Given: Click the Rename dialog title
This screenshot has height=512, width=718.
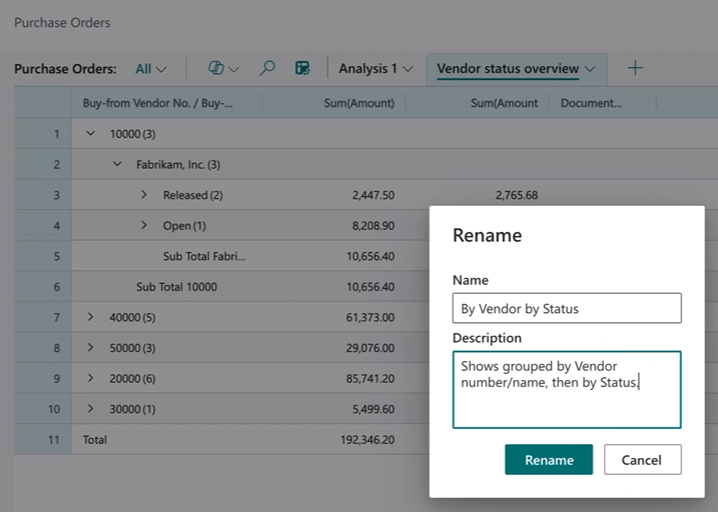Looking at the screenshot, I should [487, 235].
